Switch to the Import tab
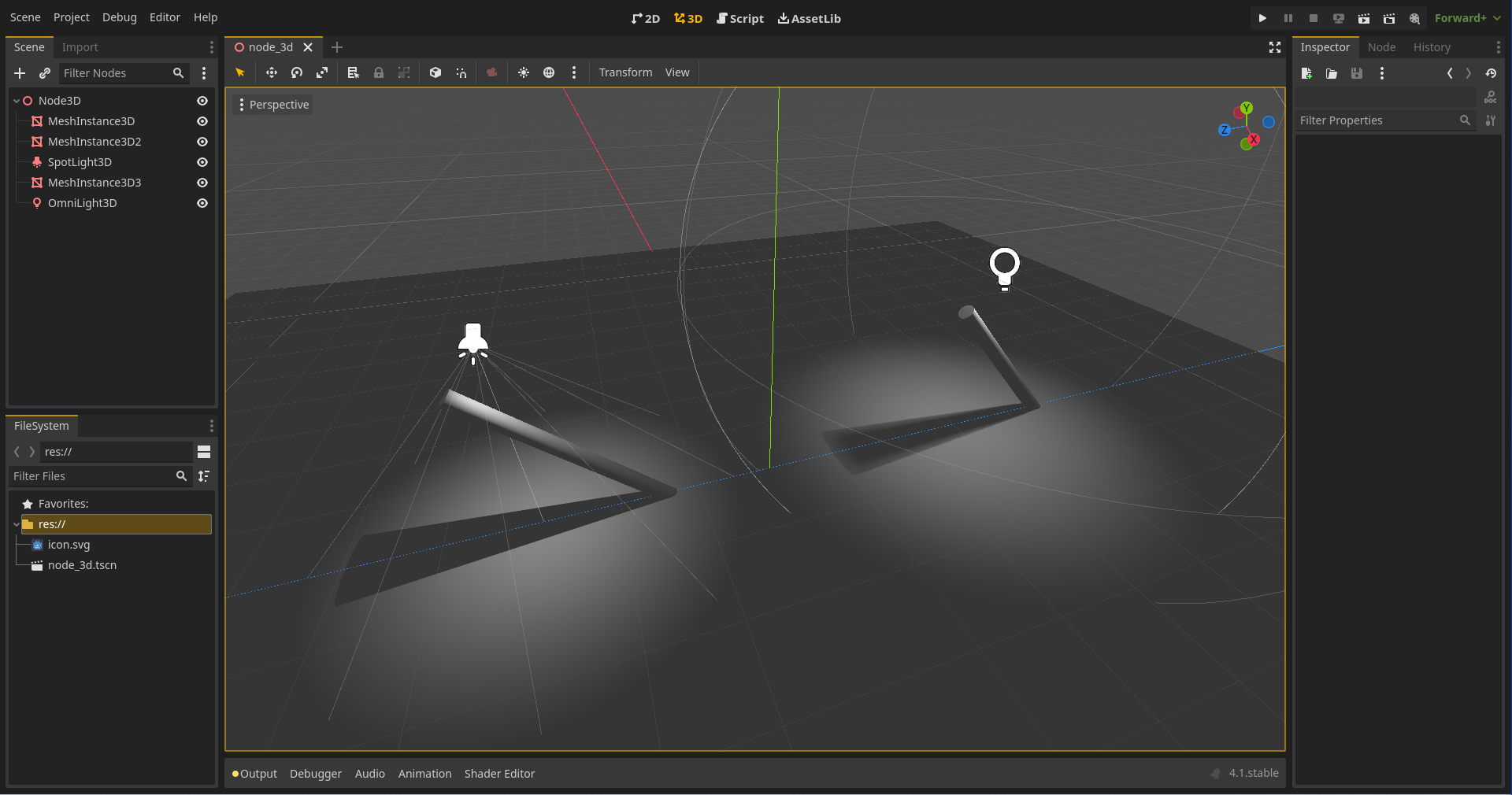1512x795 pixels. [x=80, y=47]
